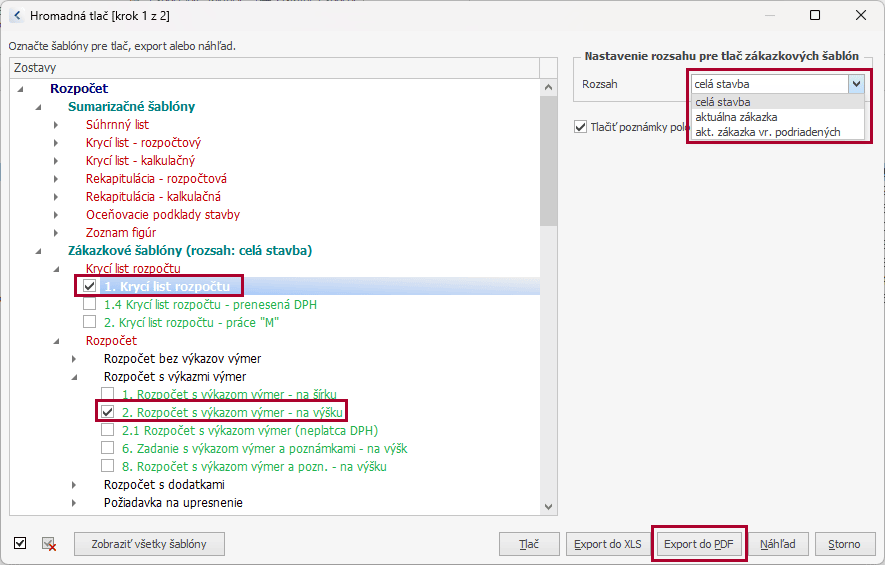Click scroll-down arrow of the template list
The width and height of the screenshot is (885, 565).
(547, 508)
